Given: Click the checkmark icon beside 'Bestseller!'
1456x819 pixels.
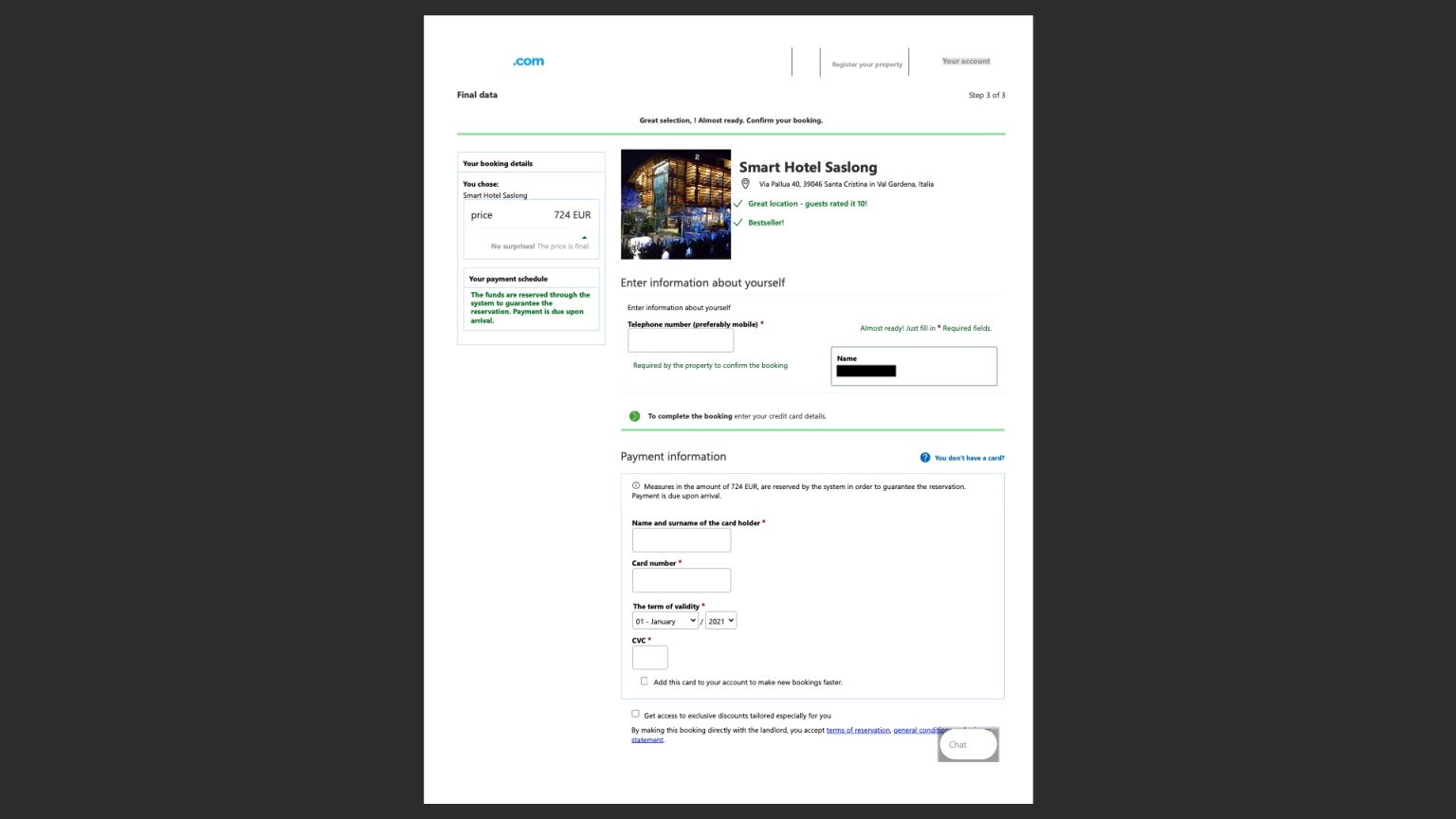Looking at the screenshot, I should (x=738, y=223).
